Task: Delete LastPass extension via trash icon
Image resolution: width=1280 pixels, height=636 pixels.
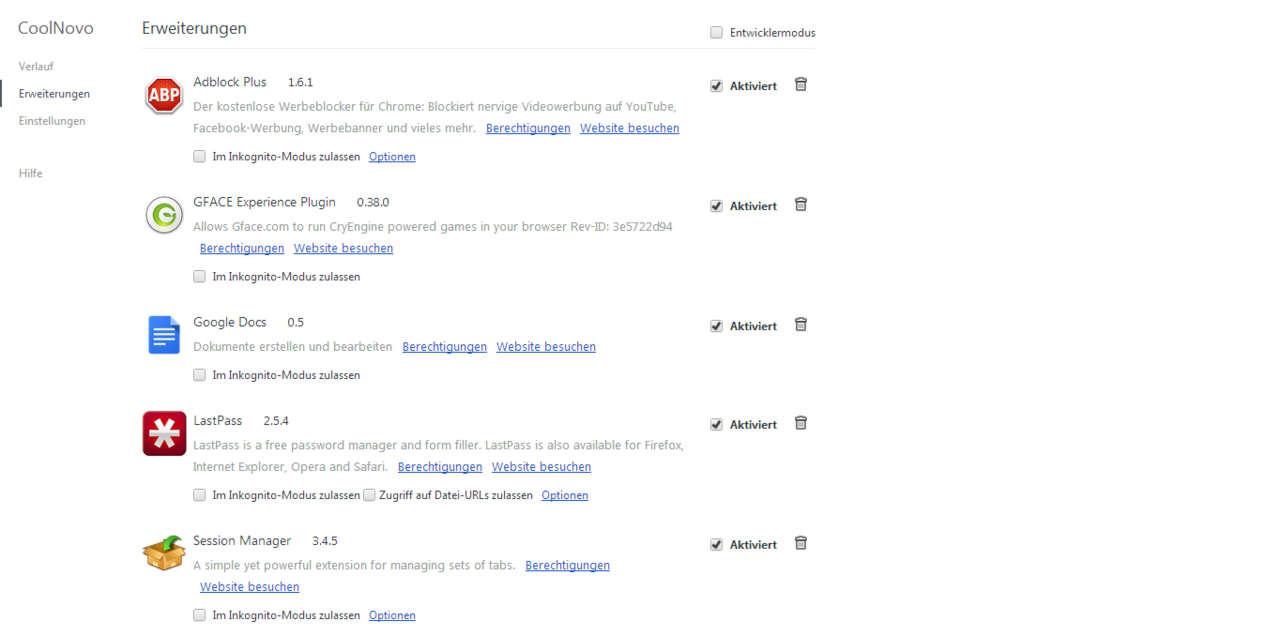Action: tap(801, 424)
